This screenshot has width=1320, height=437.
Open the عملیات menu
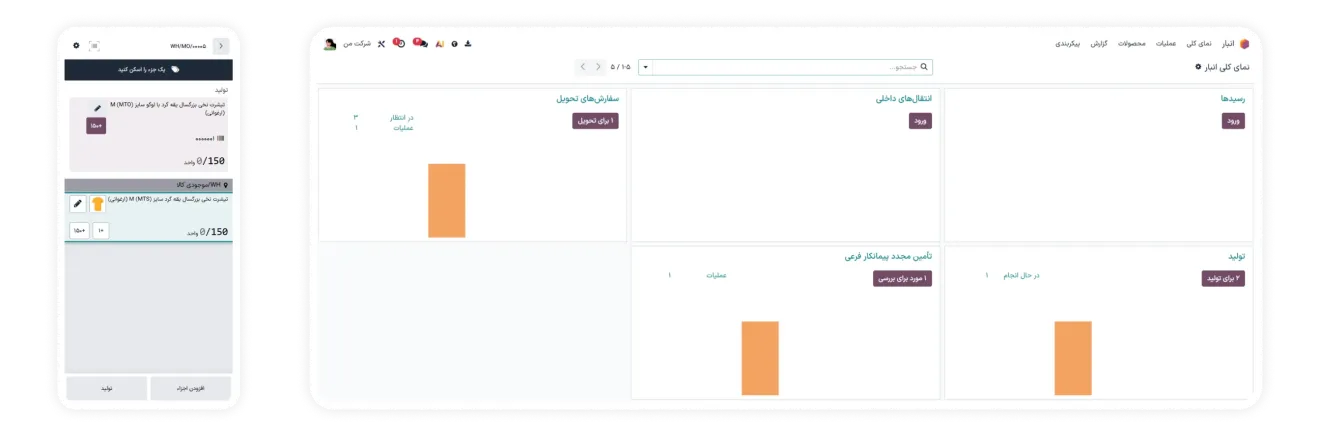pyautogui.click(x=1166, y=44)
